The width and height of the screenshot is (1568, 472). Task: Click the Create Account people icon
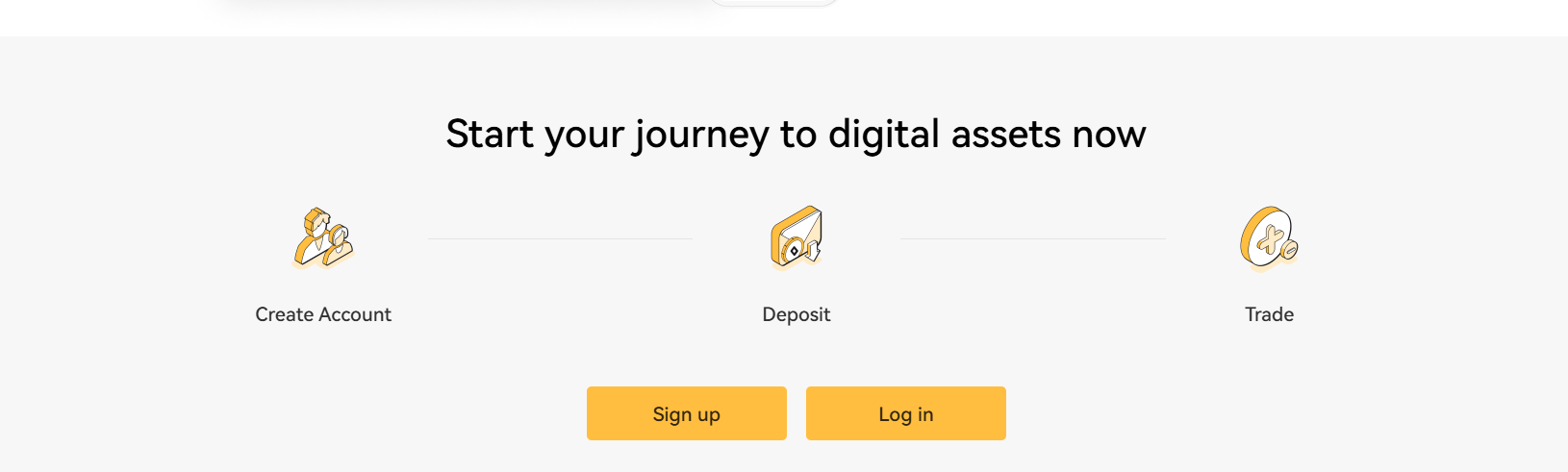tap(322, 237)
